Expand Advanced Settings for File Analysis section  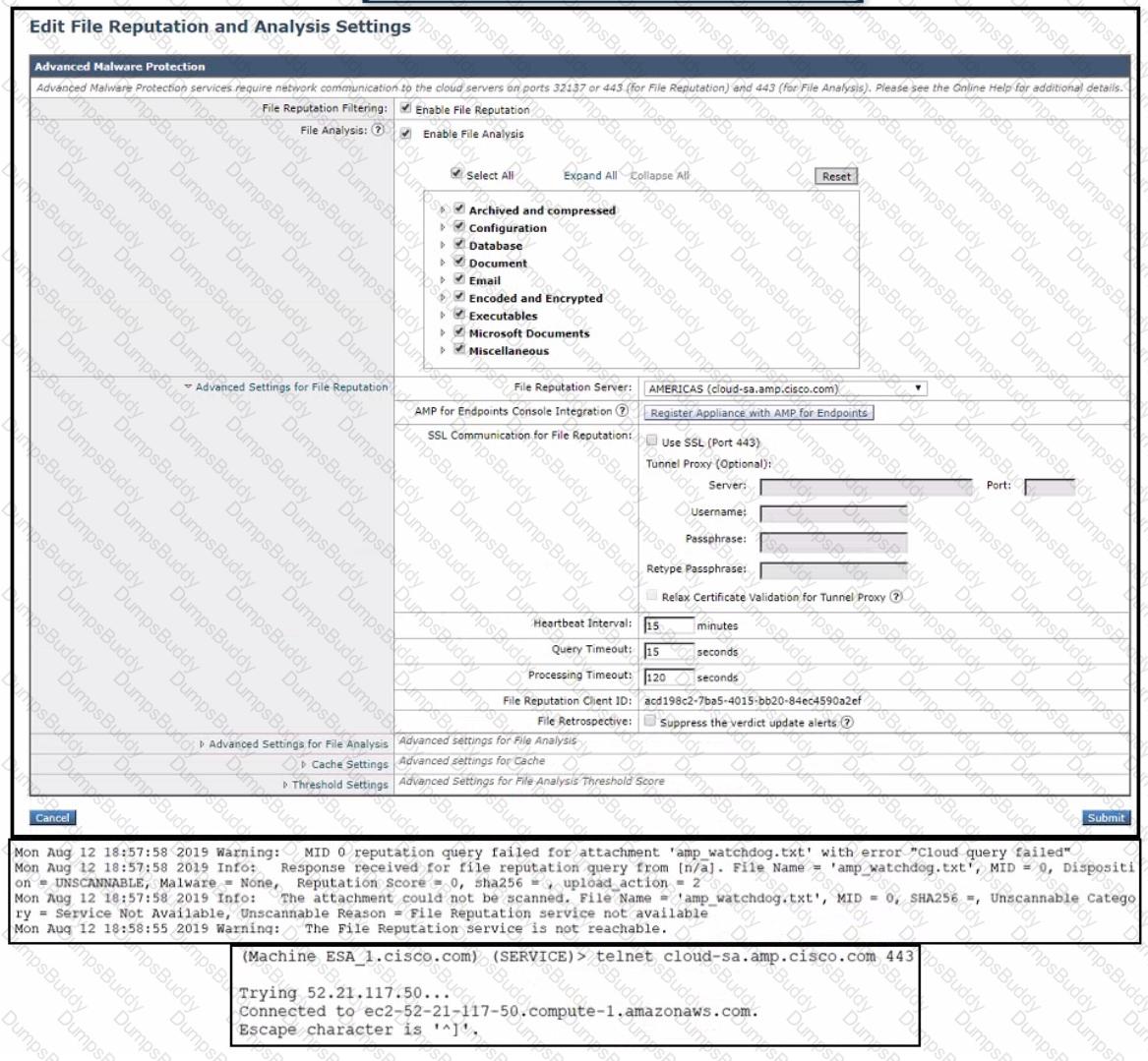[294, 743]
